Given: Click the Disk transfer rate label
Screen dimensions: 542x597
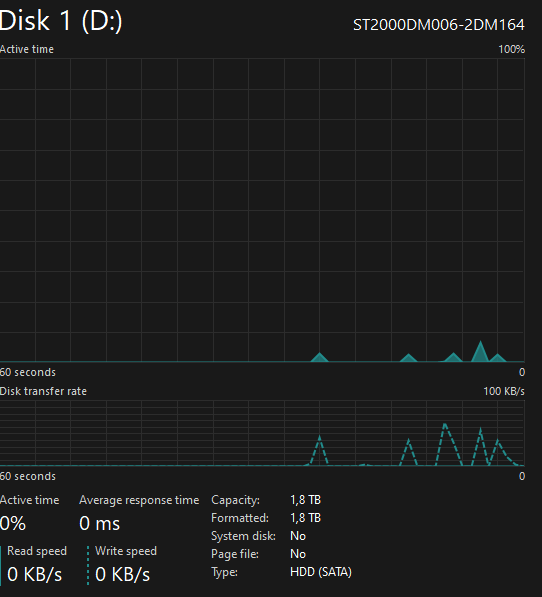Looking at the screenshot, I should 43,391.
